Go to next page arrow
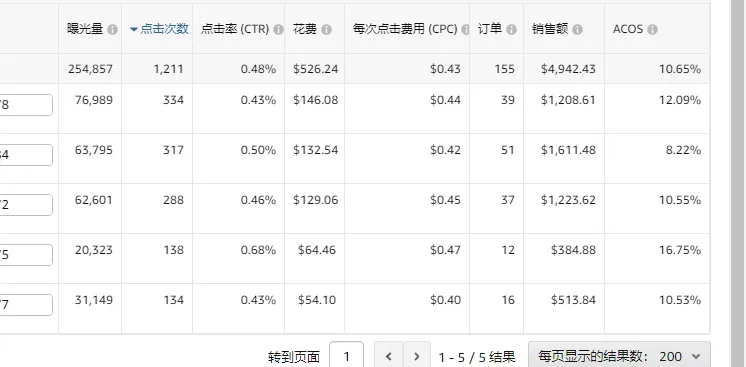746x367 pixels. [x=417, y=356]
